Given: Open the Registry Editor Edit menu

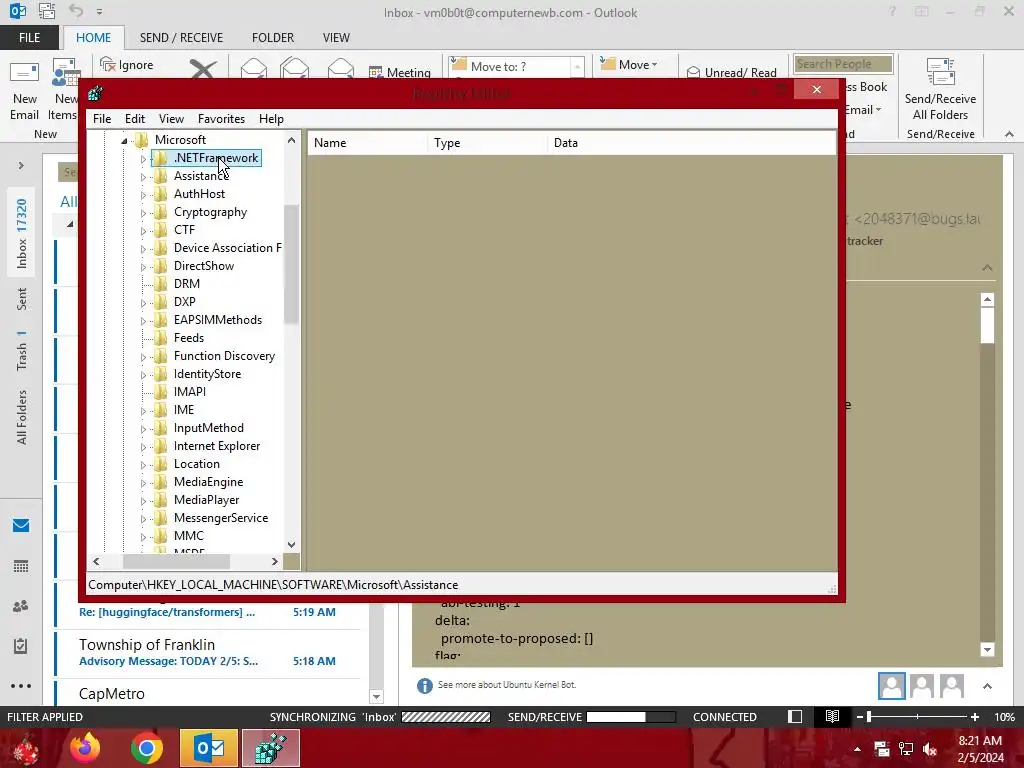Looking at the screenshot, I should tap(135, 119).
